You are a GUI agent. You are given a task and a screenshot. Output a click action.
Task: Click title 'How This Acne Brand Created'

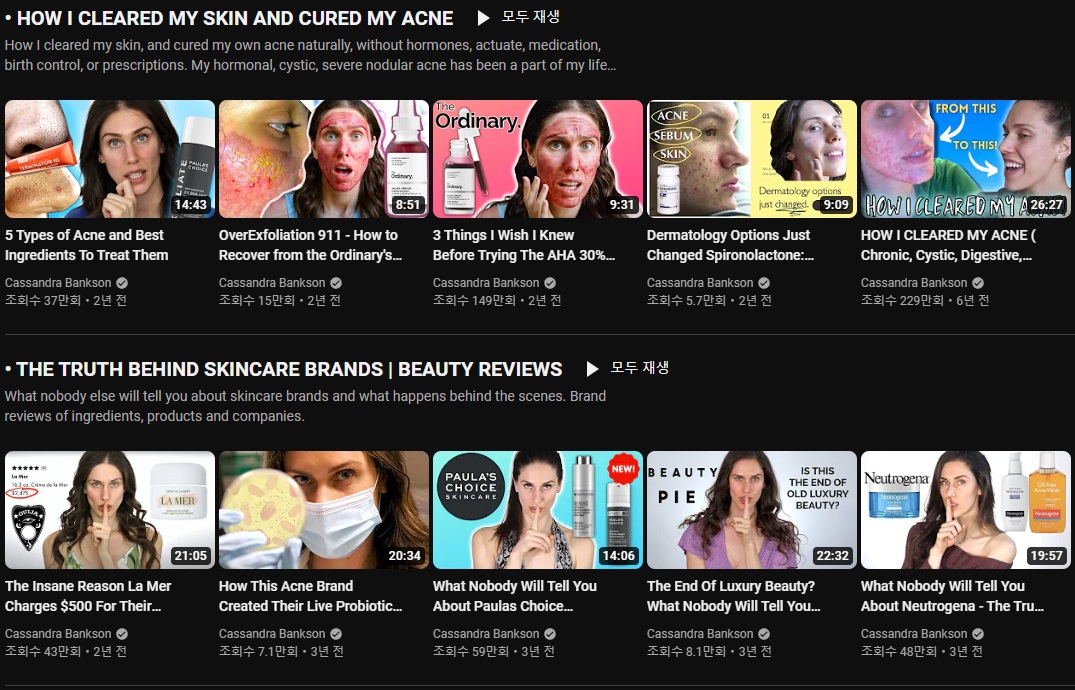coord(311,596)
